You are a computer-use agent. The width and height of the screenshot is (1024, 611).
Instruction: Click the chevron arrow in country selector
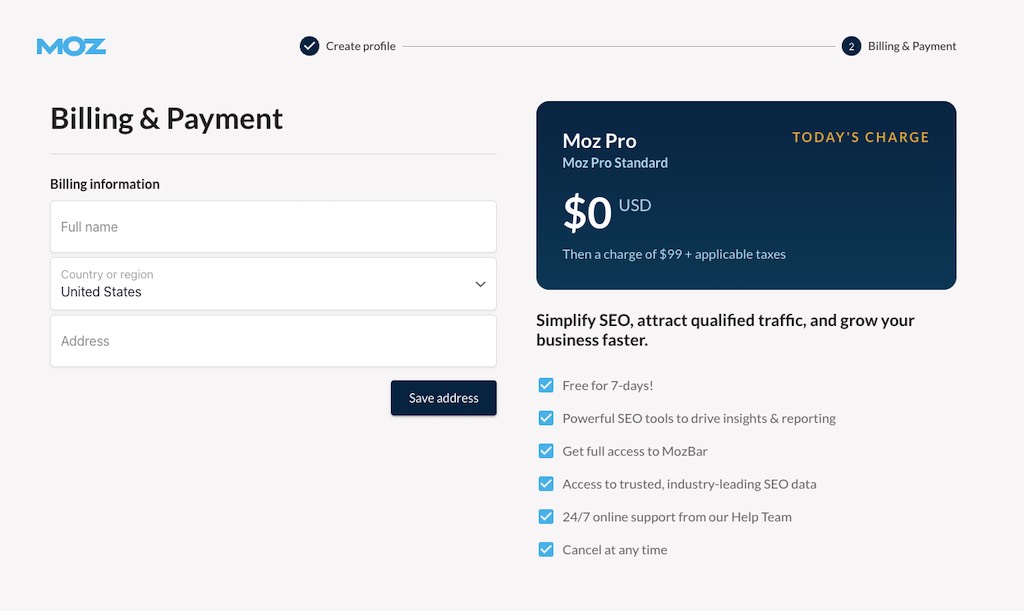click(x=480, y=284)
